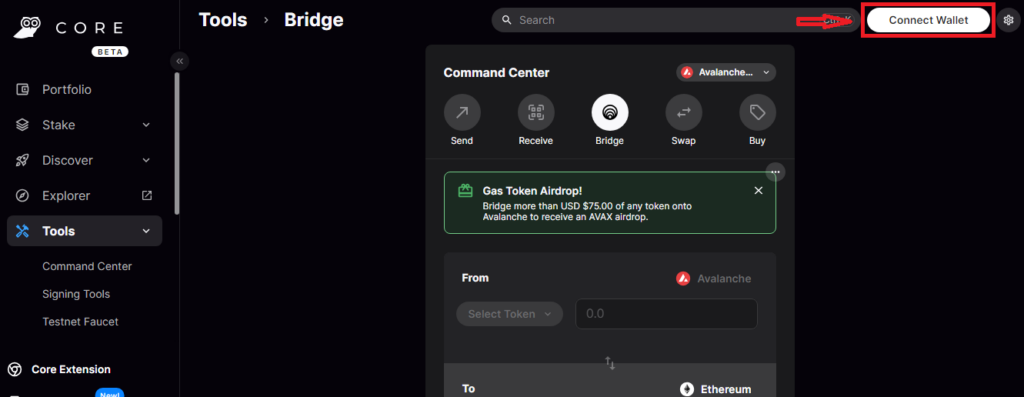This screenshot has height=397, width=1024.
Task: Expand the Stake menu chevron
Action: coord(146,125)
